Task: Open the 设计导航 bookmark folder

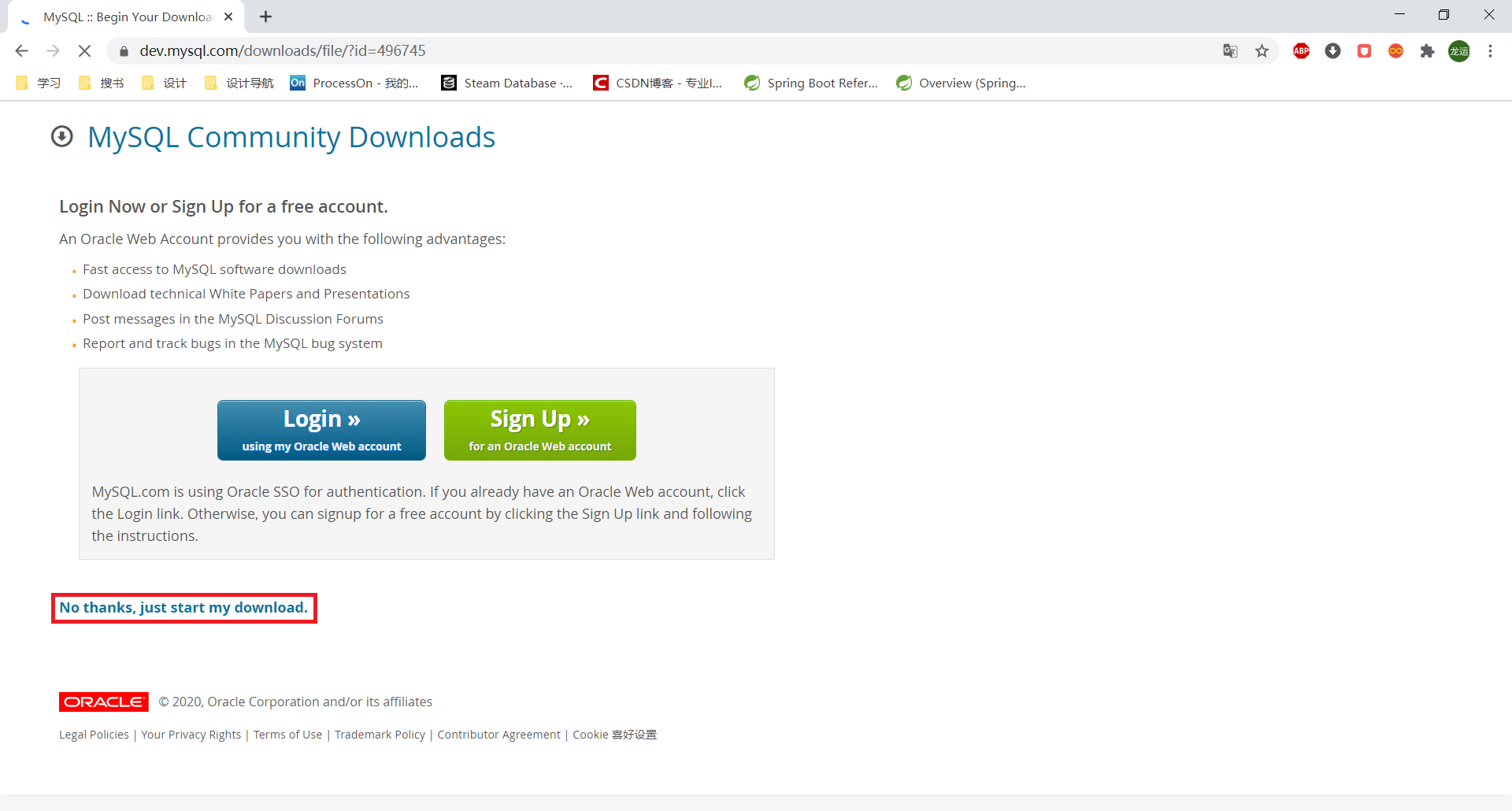Action: (x=239, y=83)
